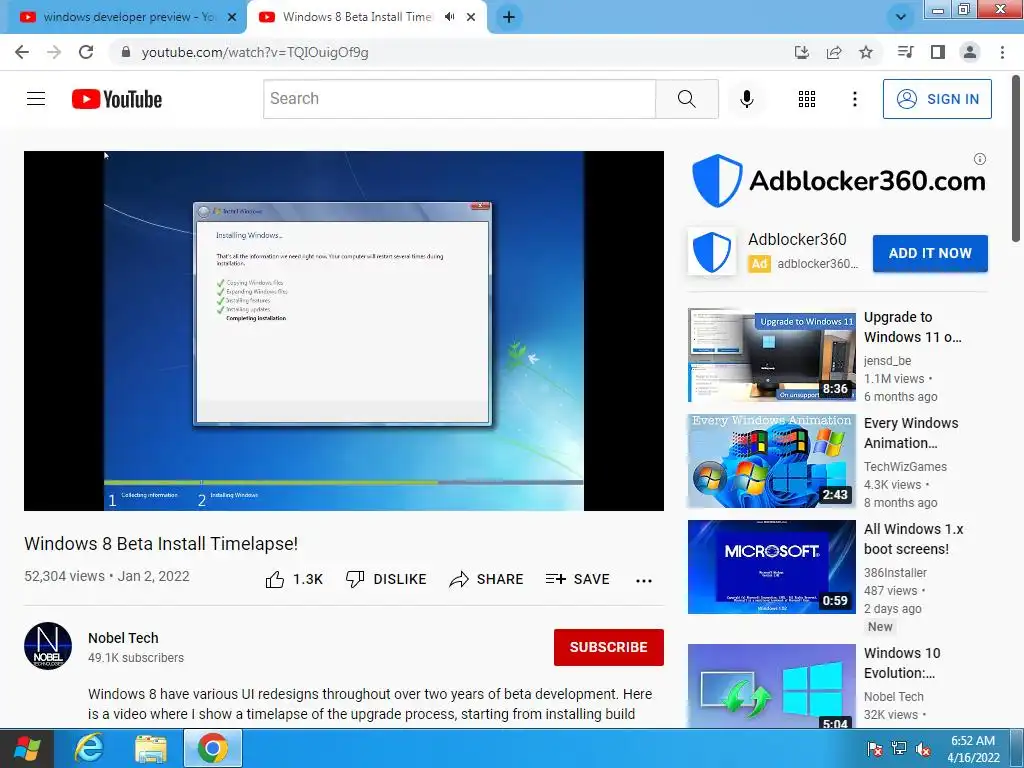Go to the YouTube home logo
The width and height of the screenshot is (1024, 768).
(x=117, y=99)
